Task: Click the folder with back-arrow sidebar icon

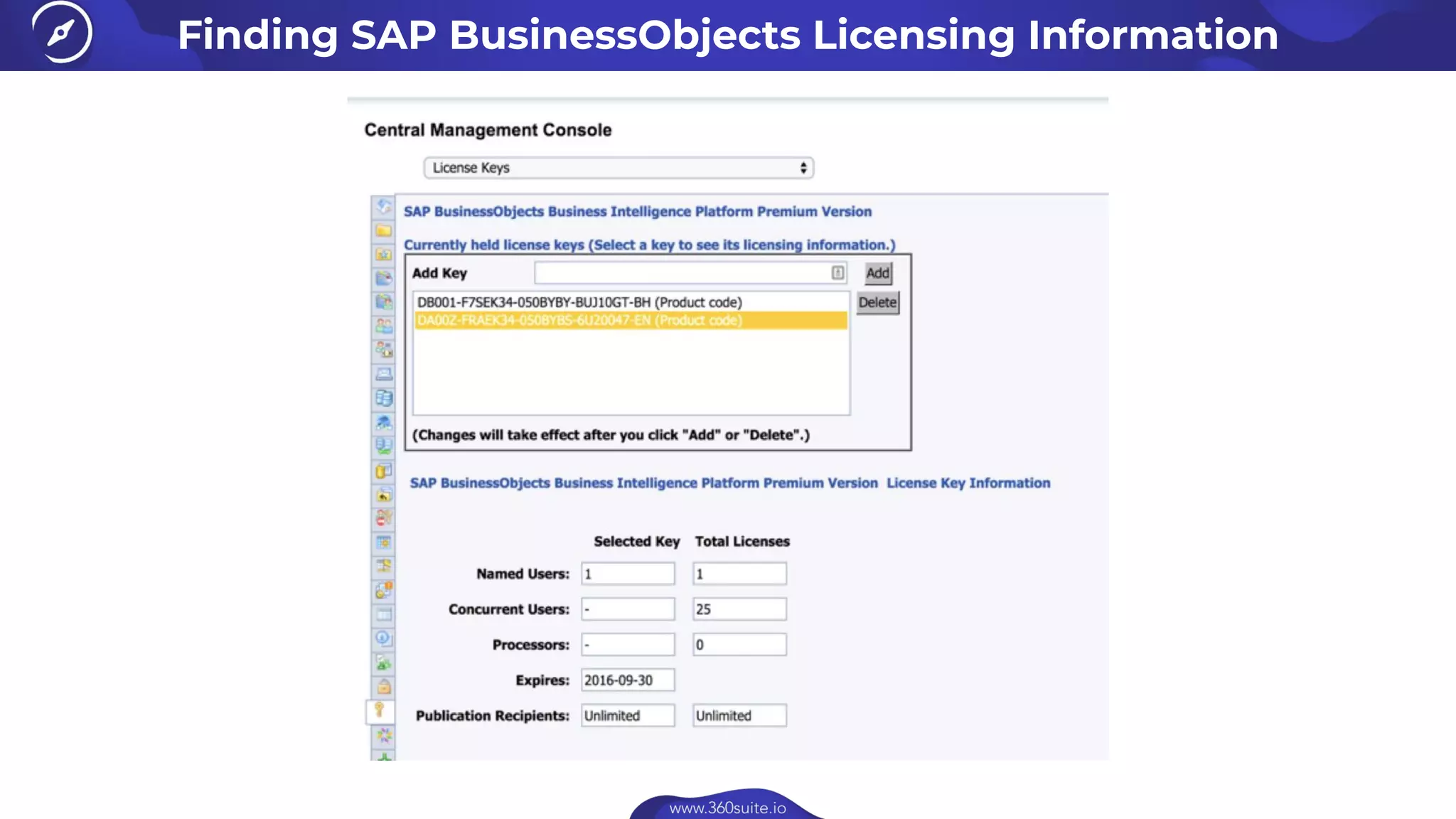Action: [384, 495]
